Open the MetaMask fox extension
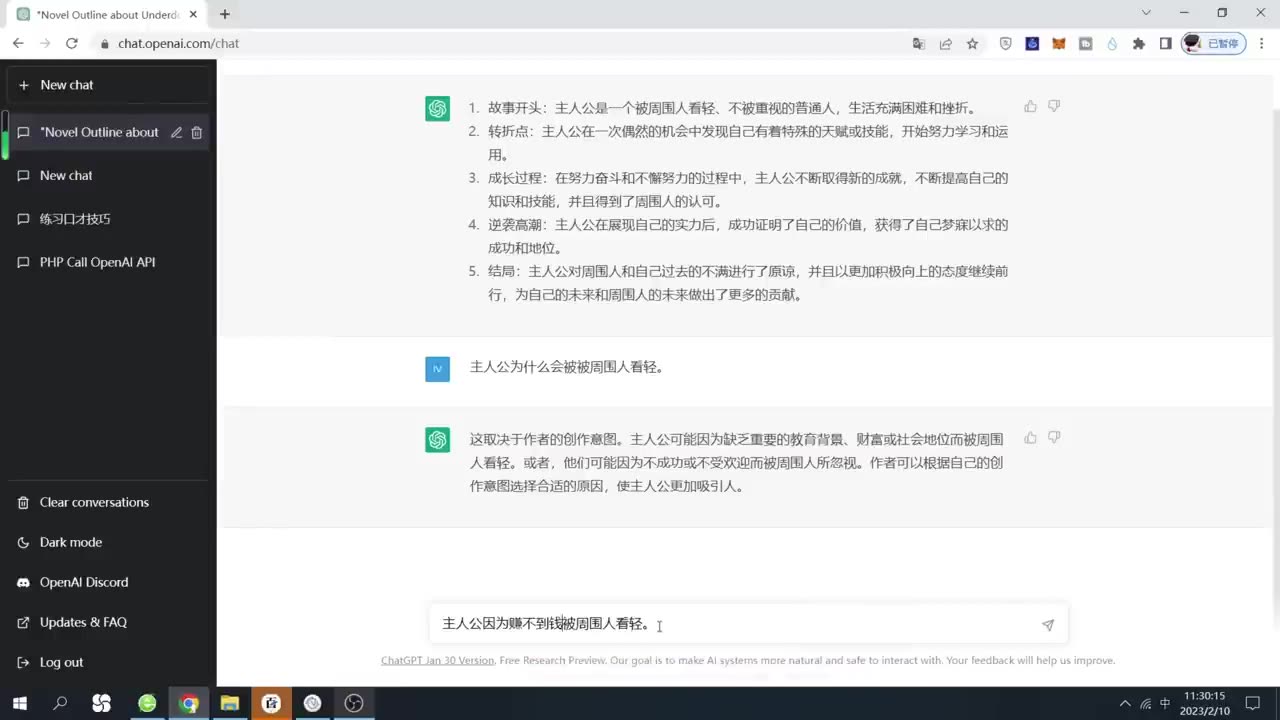Screen dimensions: 1280x720 coord(1059,43)
